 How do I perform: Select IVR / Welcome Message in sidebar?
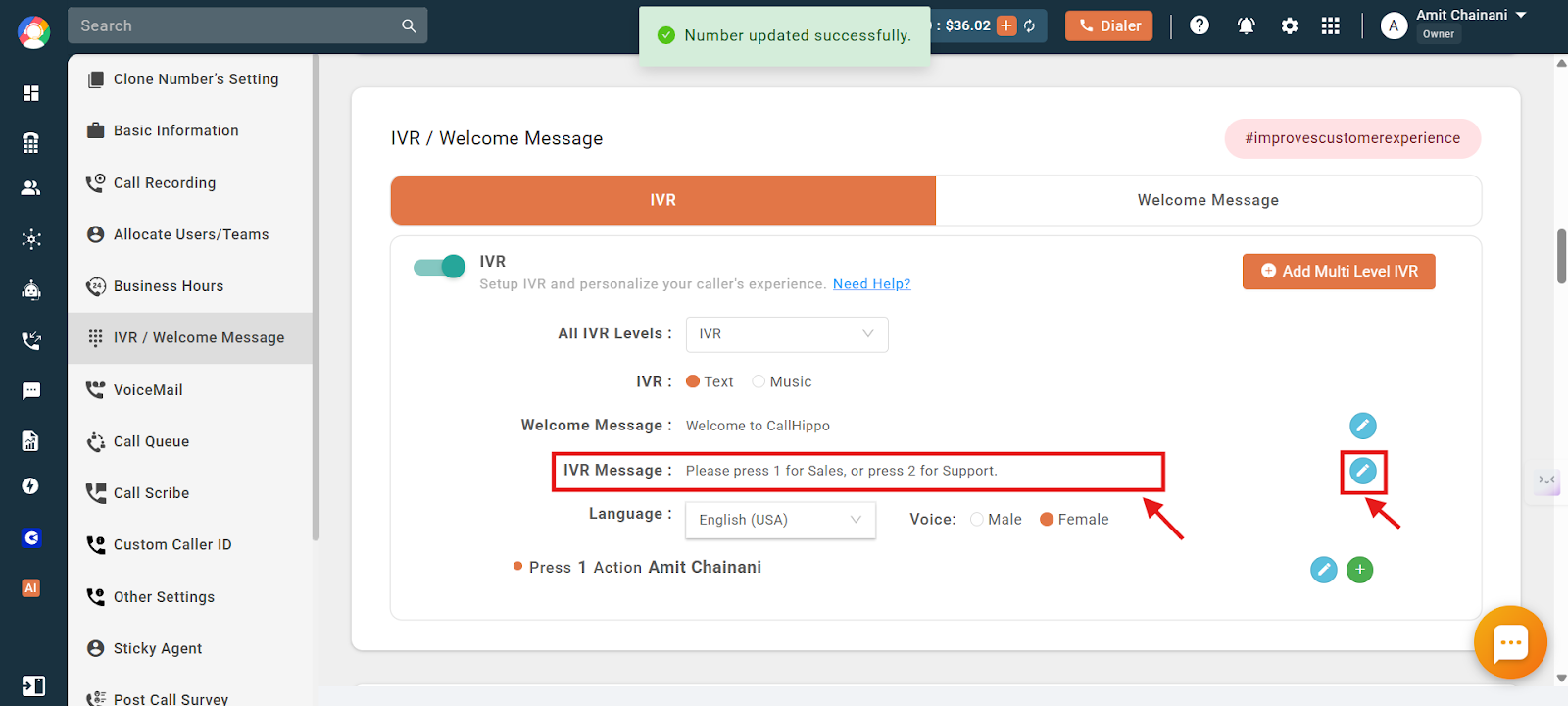tap(190, 338)
